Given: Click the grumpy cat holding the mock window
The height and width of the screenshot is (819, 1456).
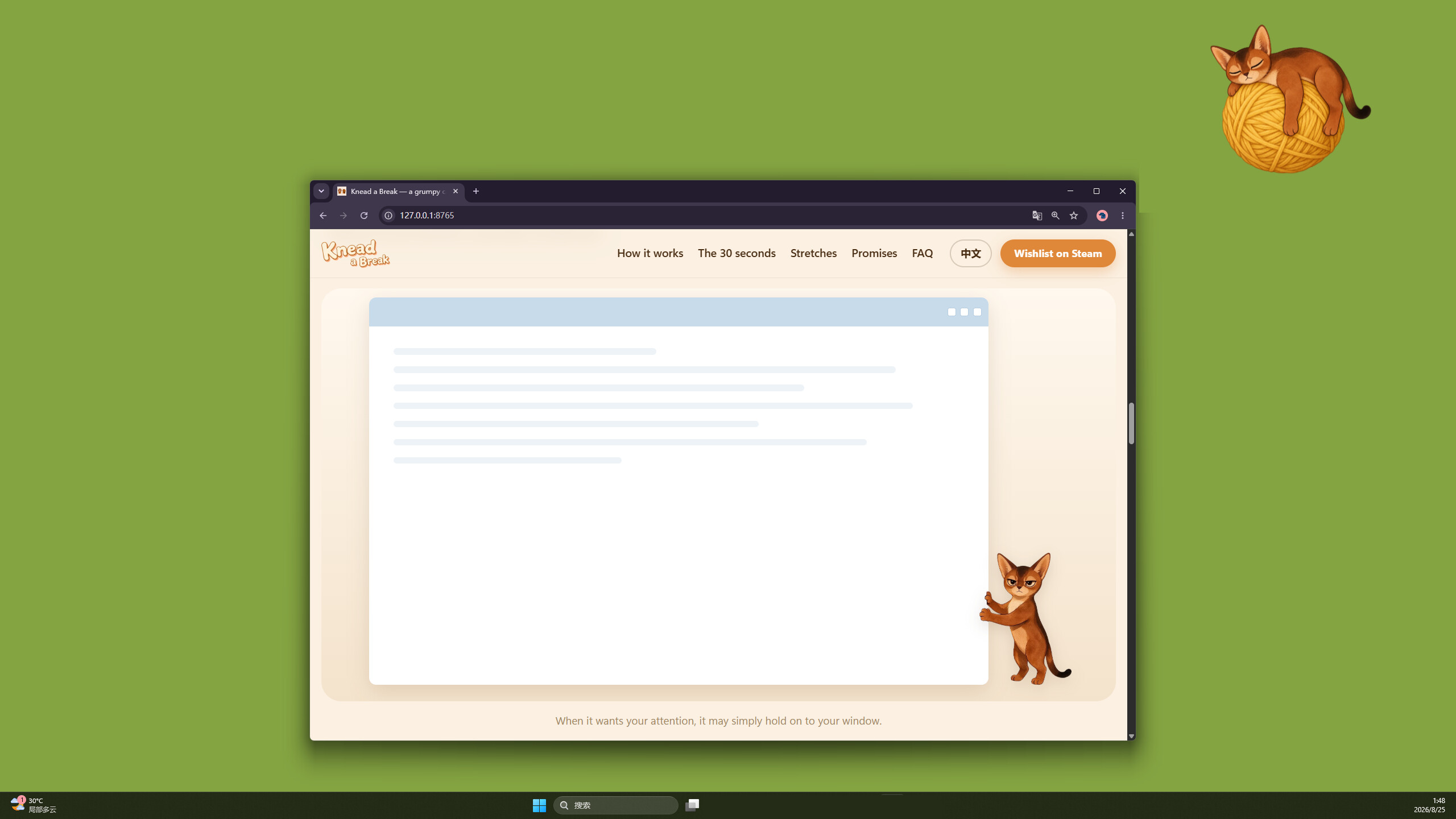Looking at the screenshot, I should [1025, 619].
